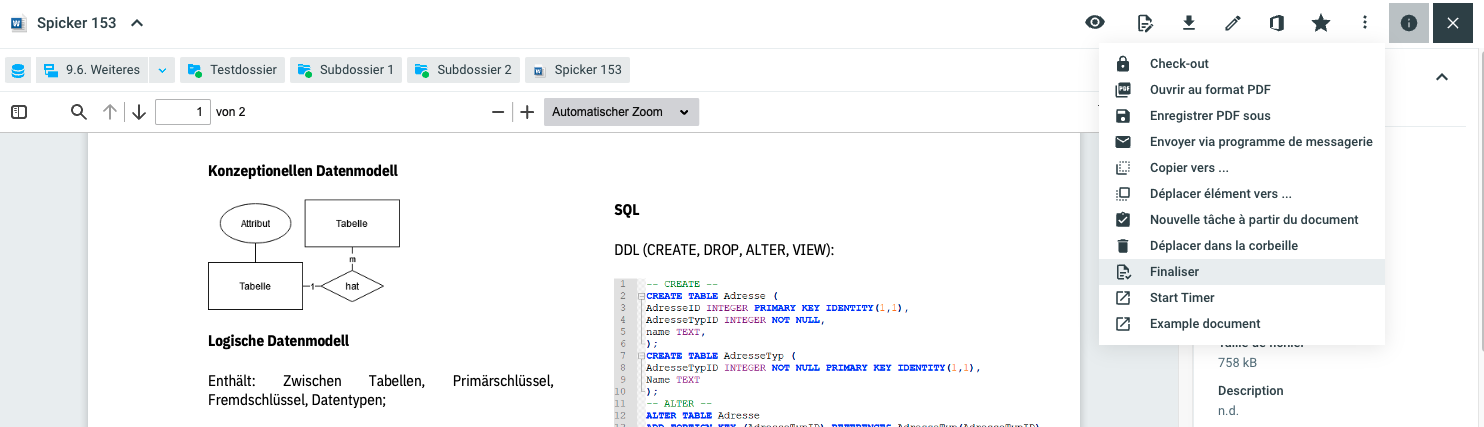The height and width of the screenshot is (427, 1484).
Task: Open the three-dot more options menu
Action: pyautogui.click(x=1365, y=23)
